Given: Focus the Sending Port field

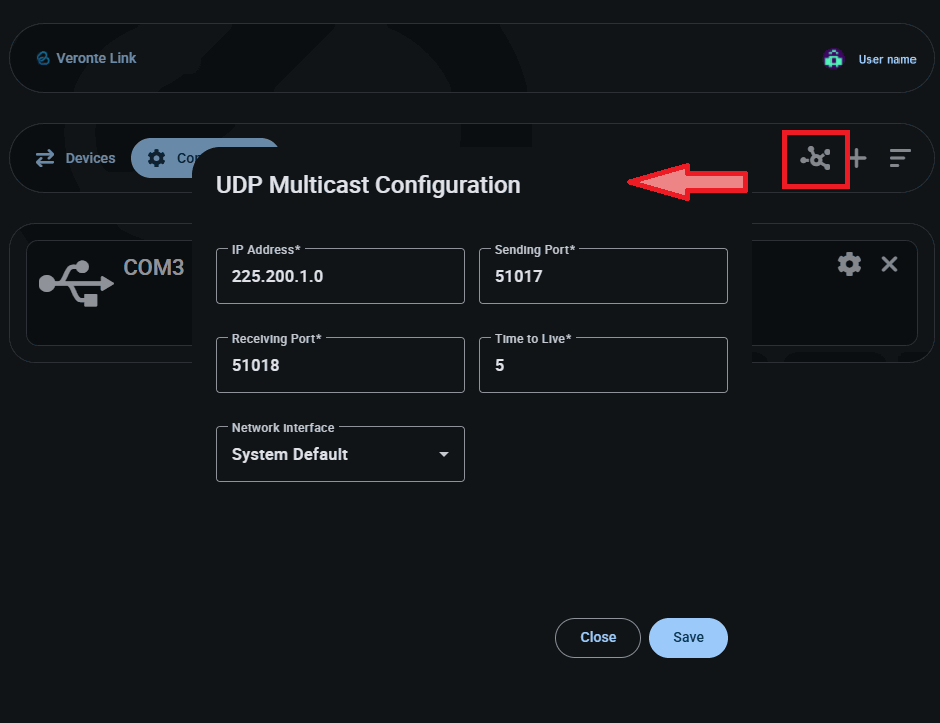Looking at the screenshot, I should click(x=603, y=277).
